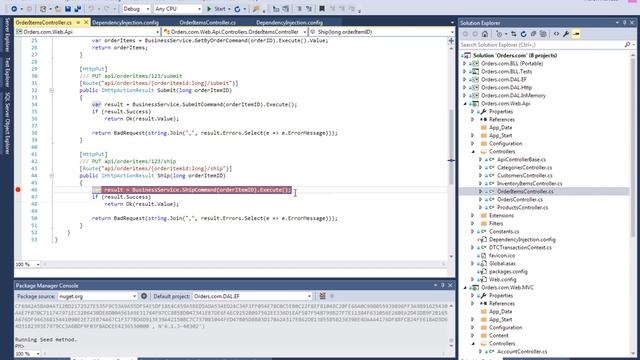Screen dimensions: 640x360
Task: Click the Save All toolbar icon
Action: tap(77, 9)
